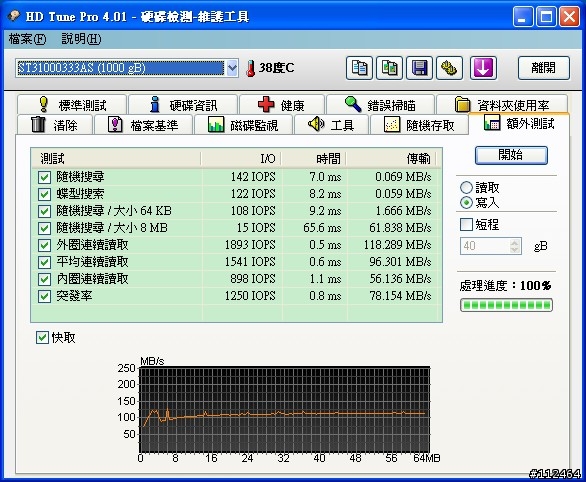The image size is (586, 482).
Task: Expand the ST31000333AS drive dropdown
Action: point(232,68)
